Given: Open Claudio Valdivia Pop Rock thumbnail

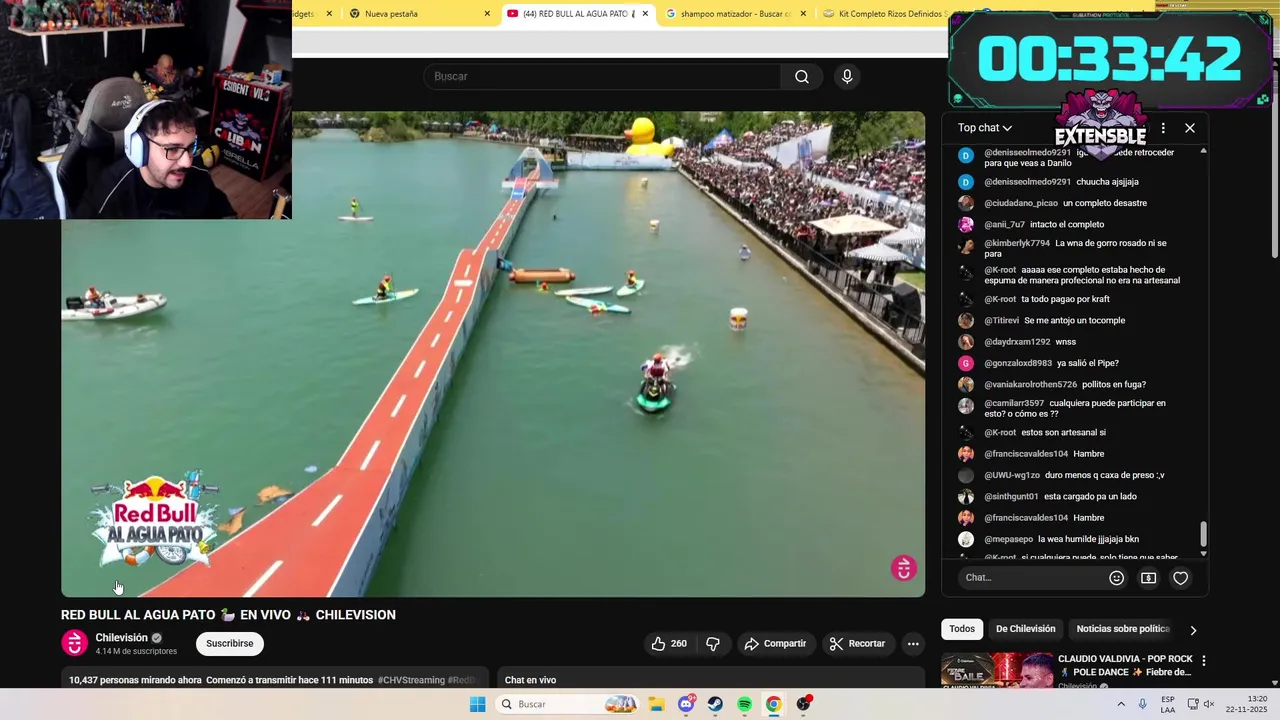Looking at the screenshot, I should coord(996,671).
